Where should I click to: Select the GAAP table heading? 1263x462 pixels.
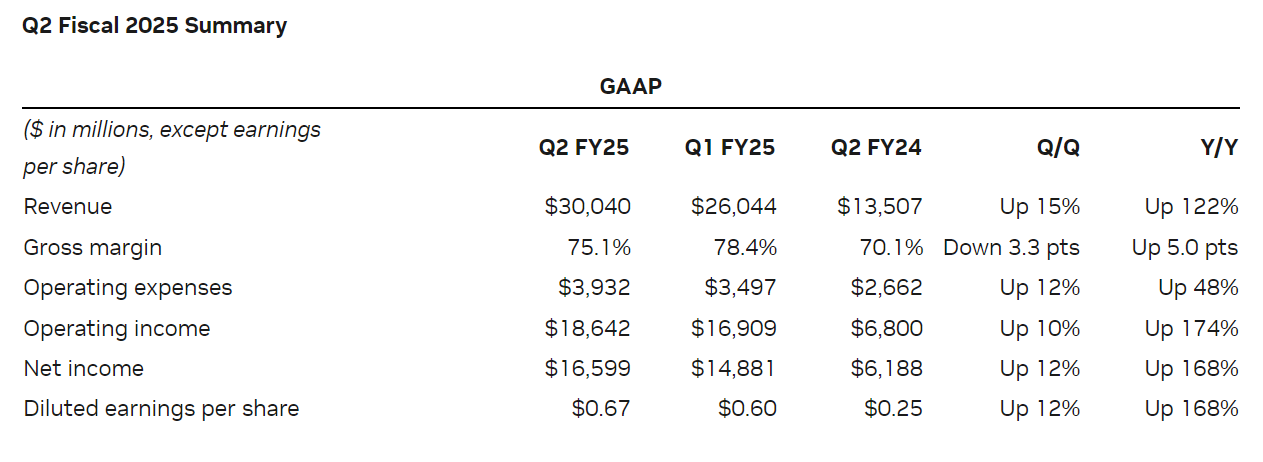[x=630, y=86]
